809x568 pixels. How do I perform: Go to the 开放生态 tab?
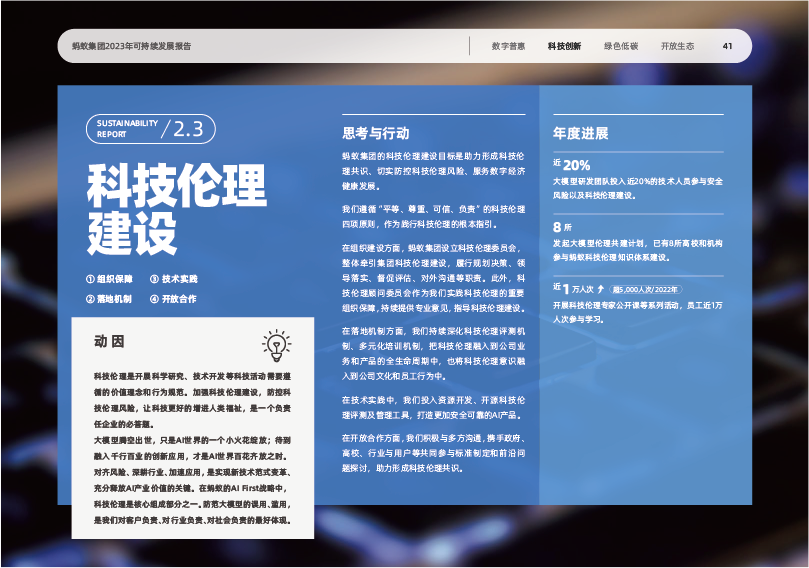[x=677, y=46]
